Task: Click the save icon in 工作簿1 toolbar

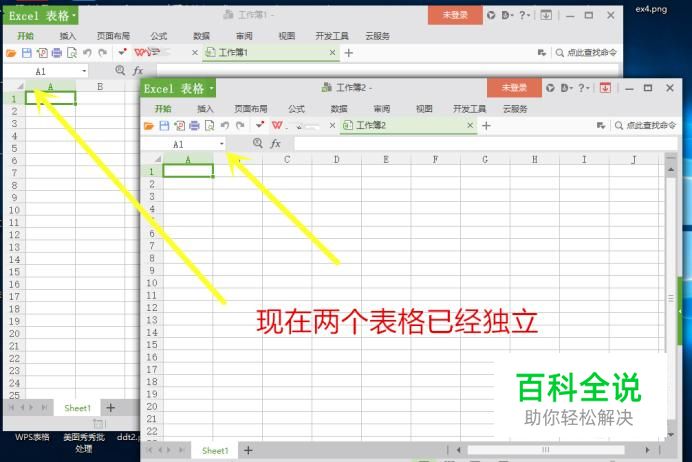Action: [x=26, y=53]
